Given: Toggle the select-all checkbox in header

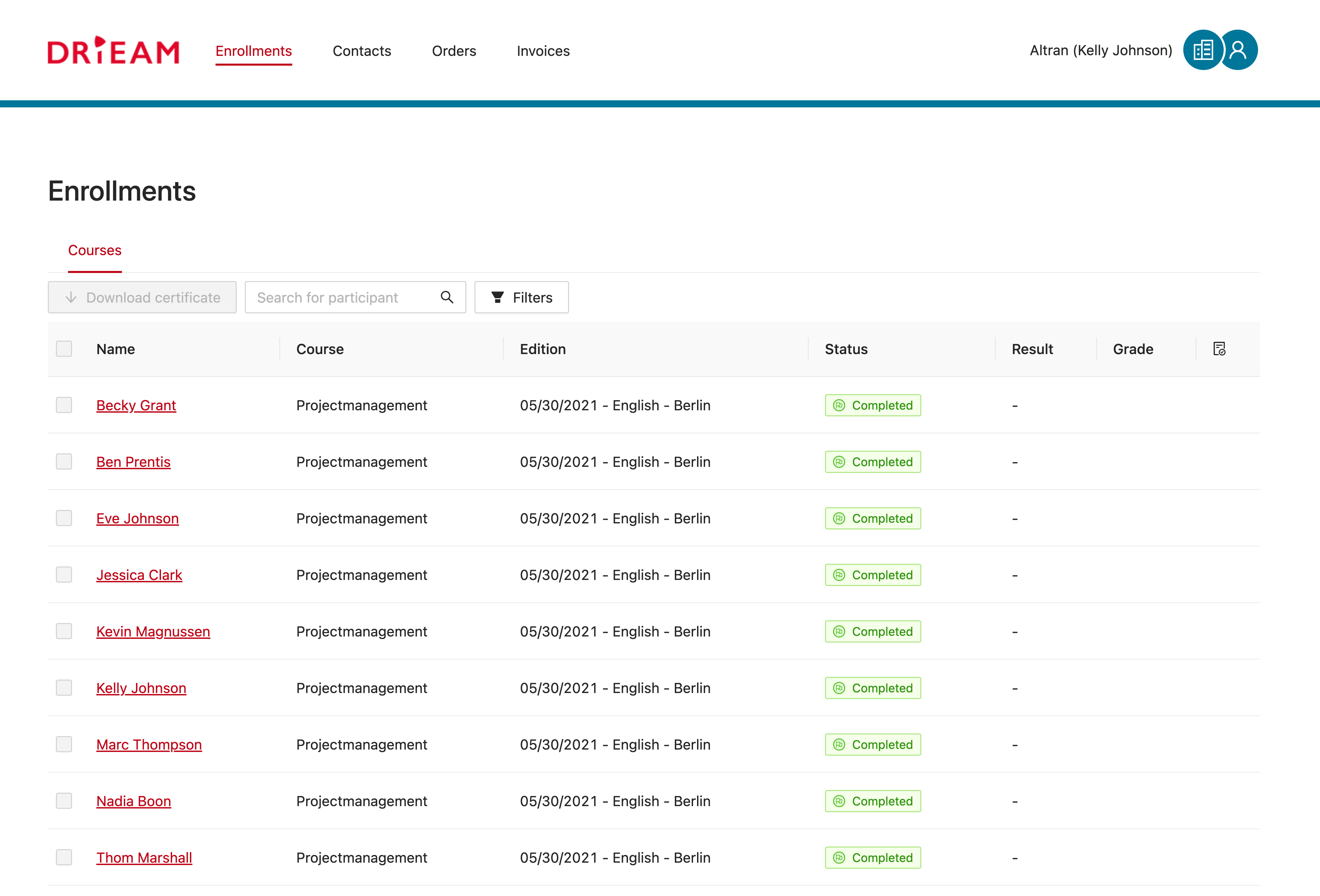Looking at the screenshot, I should click(x=64, y=349).
